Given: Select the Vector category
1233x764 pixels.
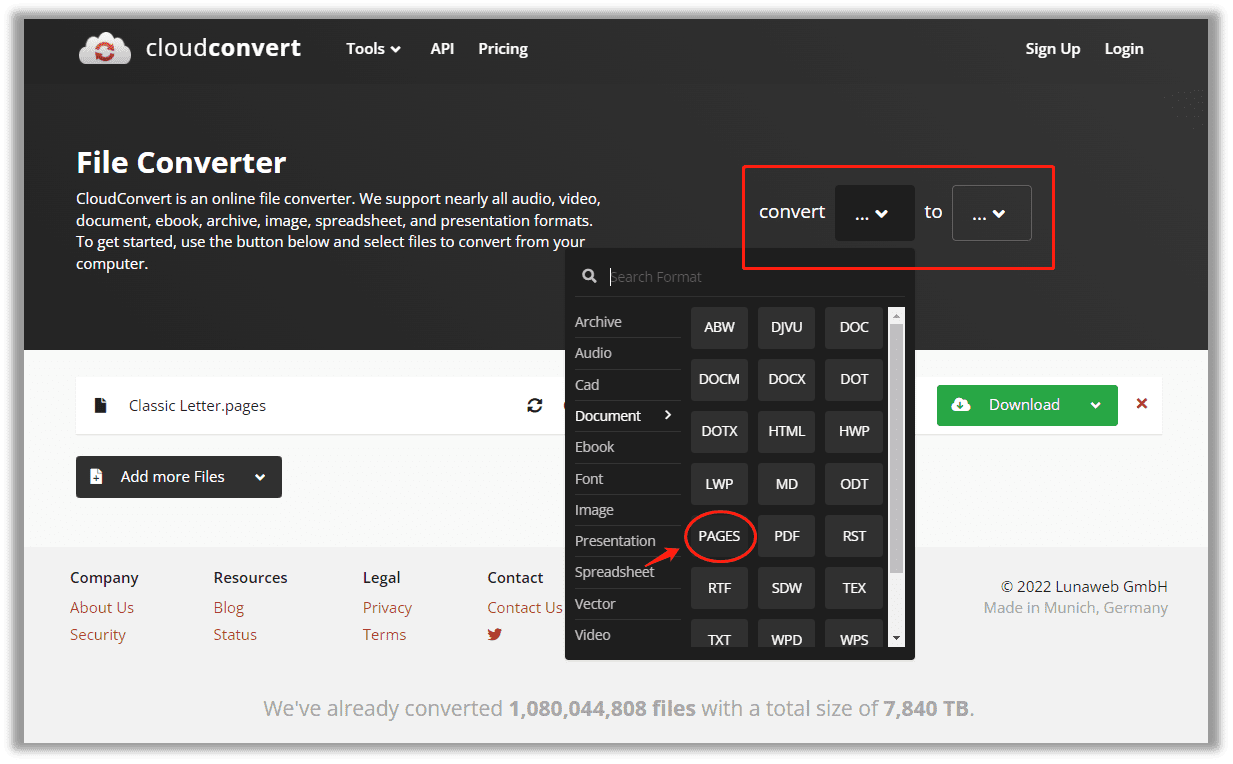Looking at the screenshot, I should [x=627, y=604].
